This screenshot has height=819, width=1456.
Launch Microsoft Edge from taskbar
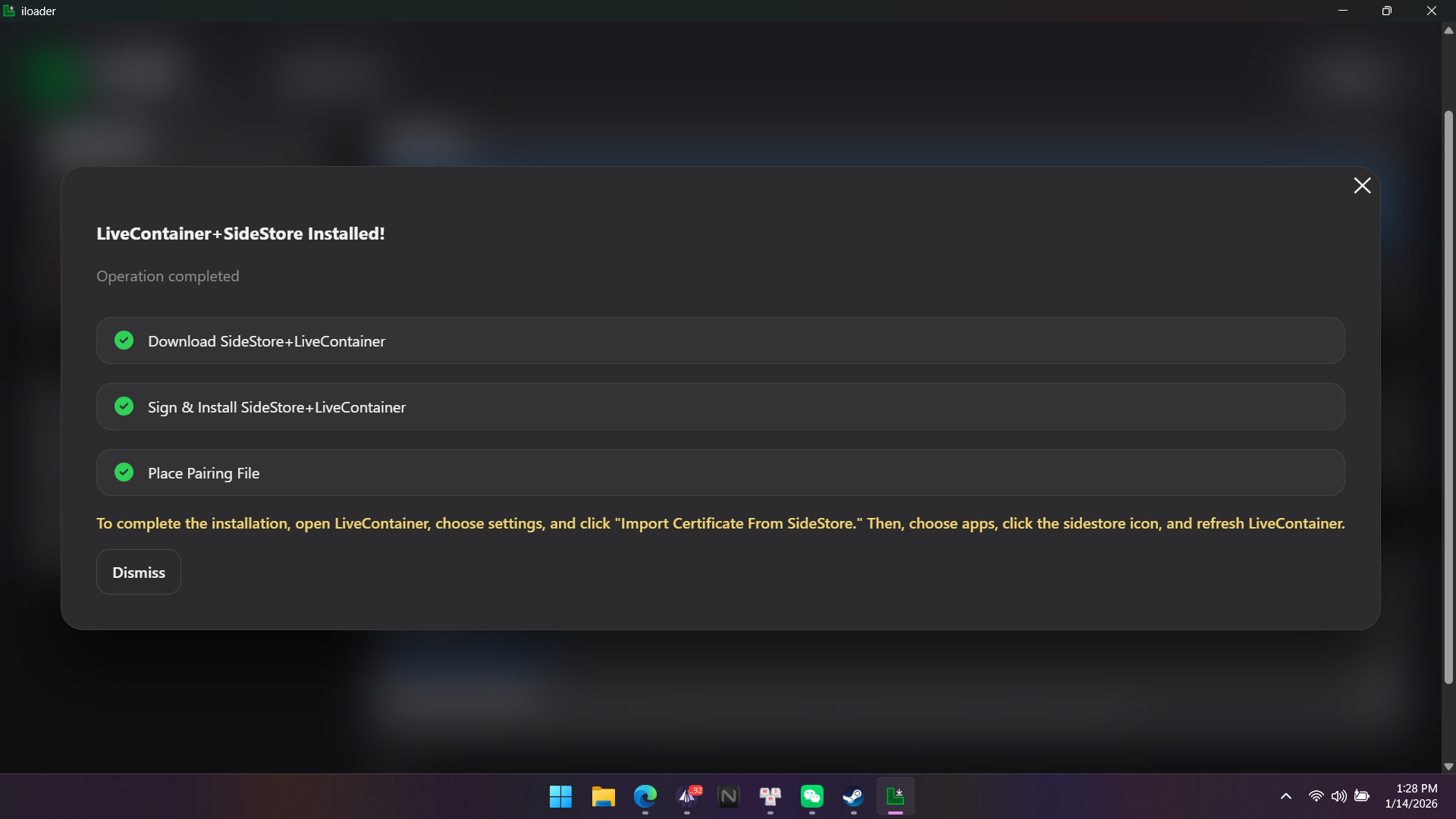click(645, 796)
